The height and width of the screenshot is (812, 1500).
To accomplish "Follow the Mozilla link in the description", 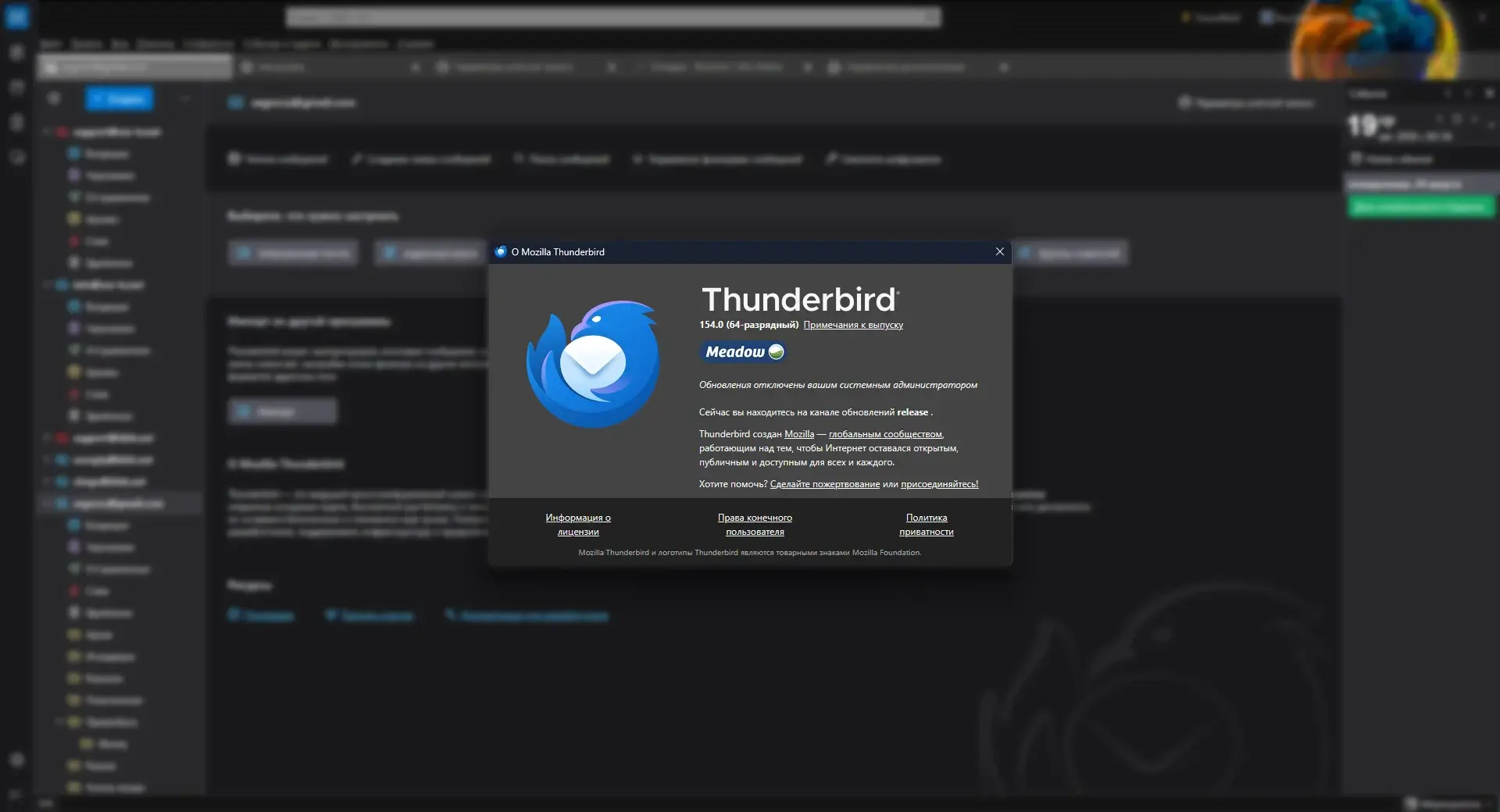I will click(x=799, y=434).
